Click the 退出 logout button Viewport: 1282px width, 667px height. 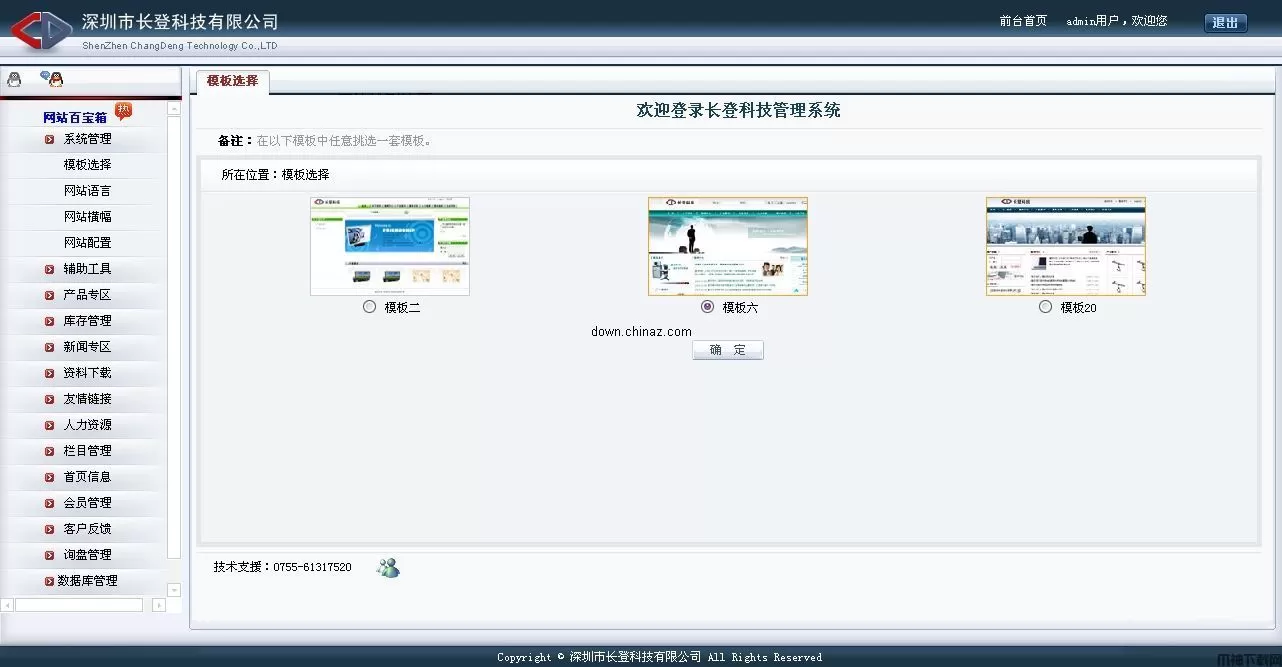(1226, 23)
